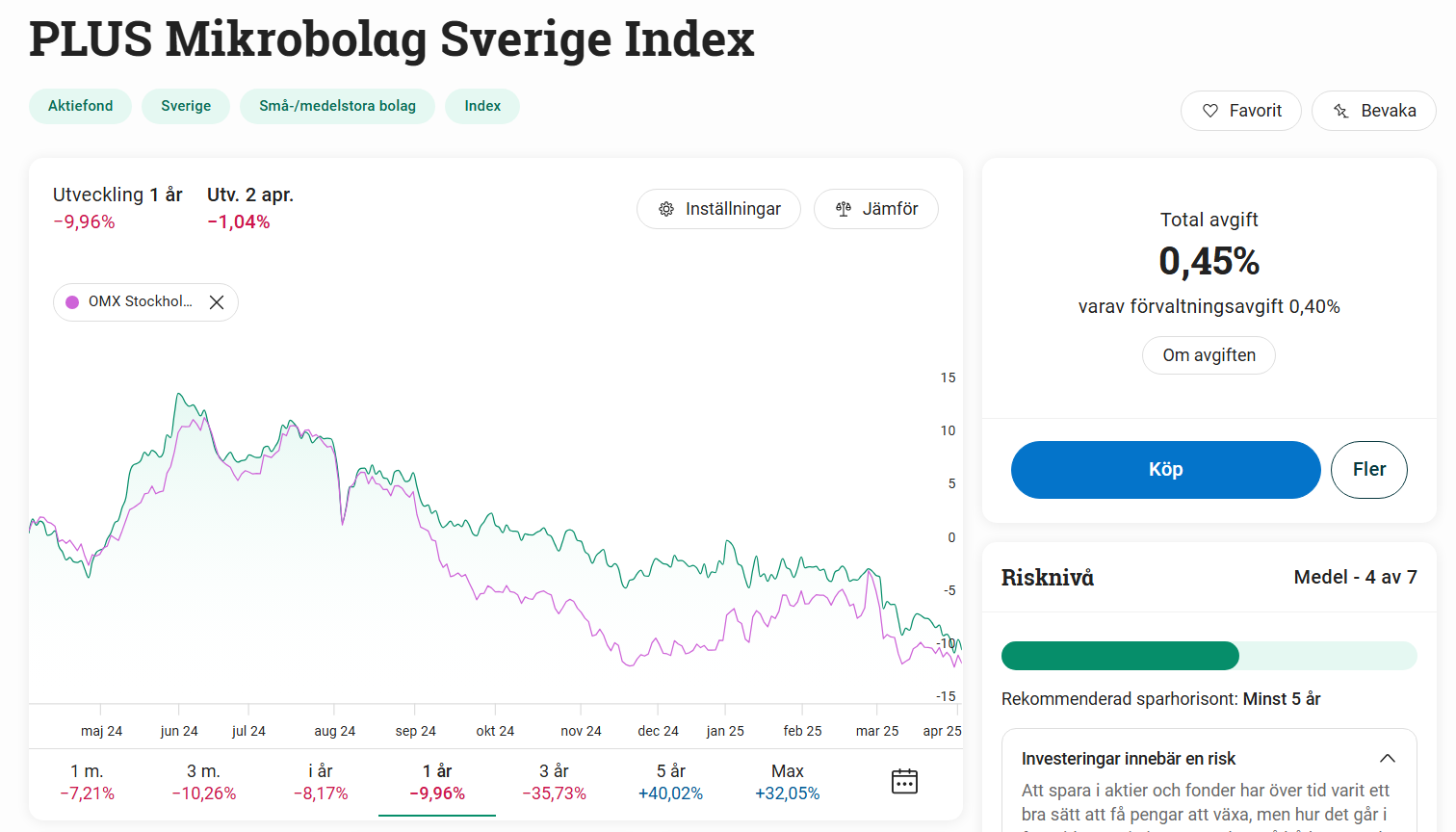Click the purple OMX Stockholm color dot
The width and height of the screenshot is (1456, 832).
[x=72, y=302]
